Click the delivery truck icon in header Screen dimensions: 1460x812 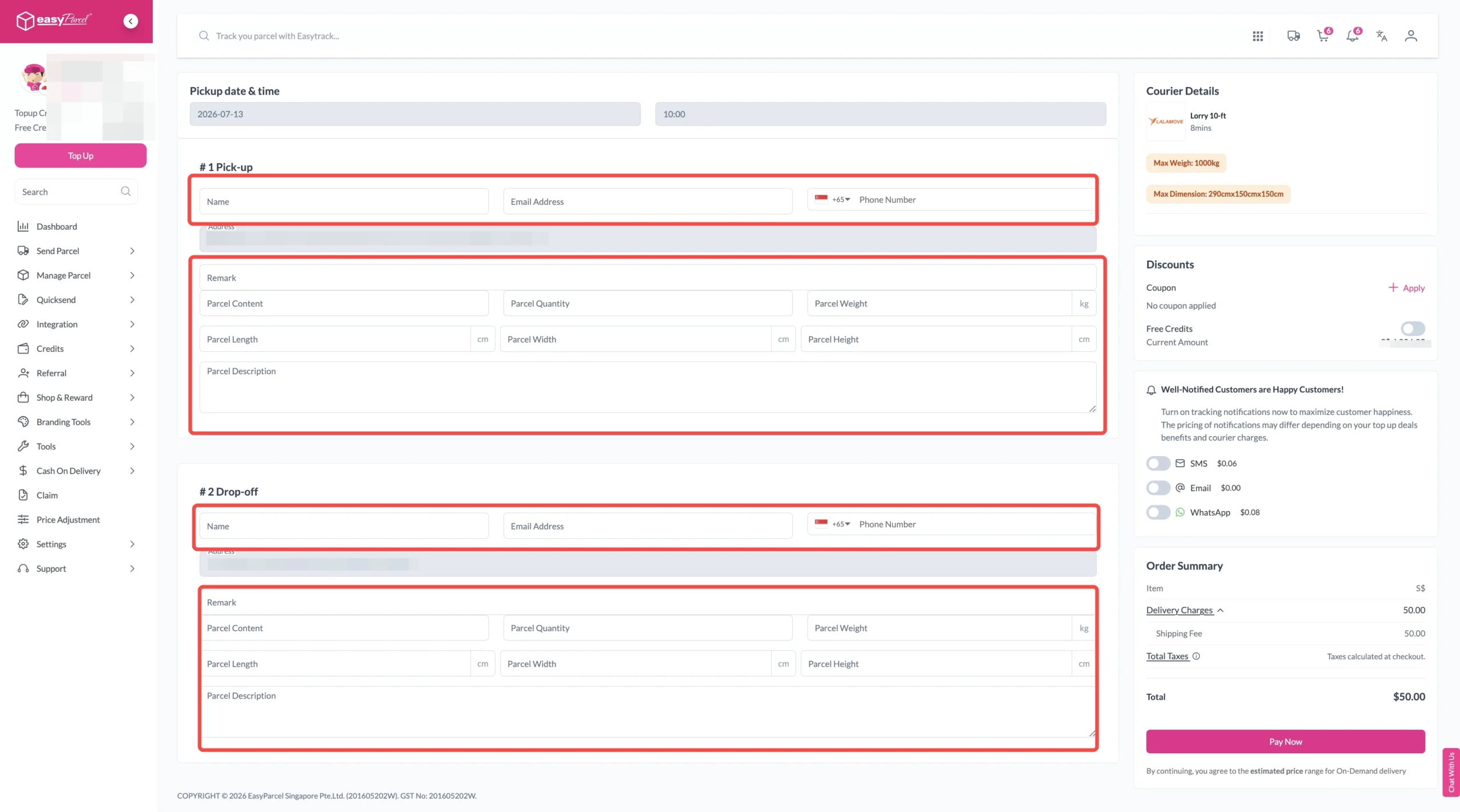click(1293, 36)
